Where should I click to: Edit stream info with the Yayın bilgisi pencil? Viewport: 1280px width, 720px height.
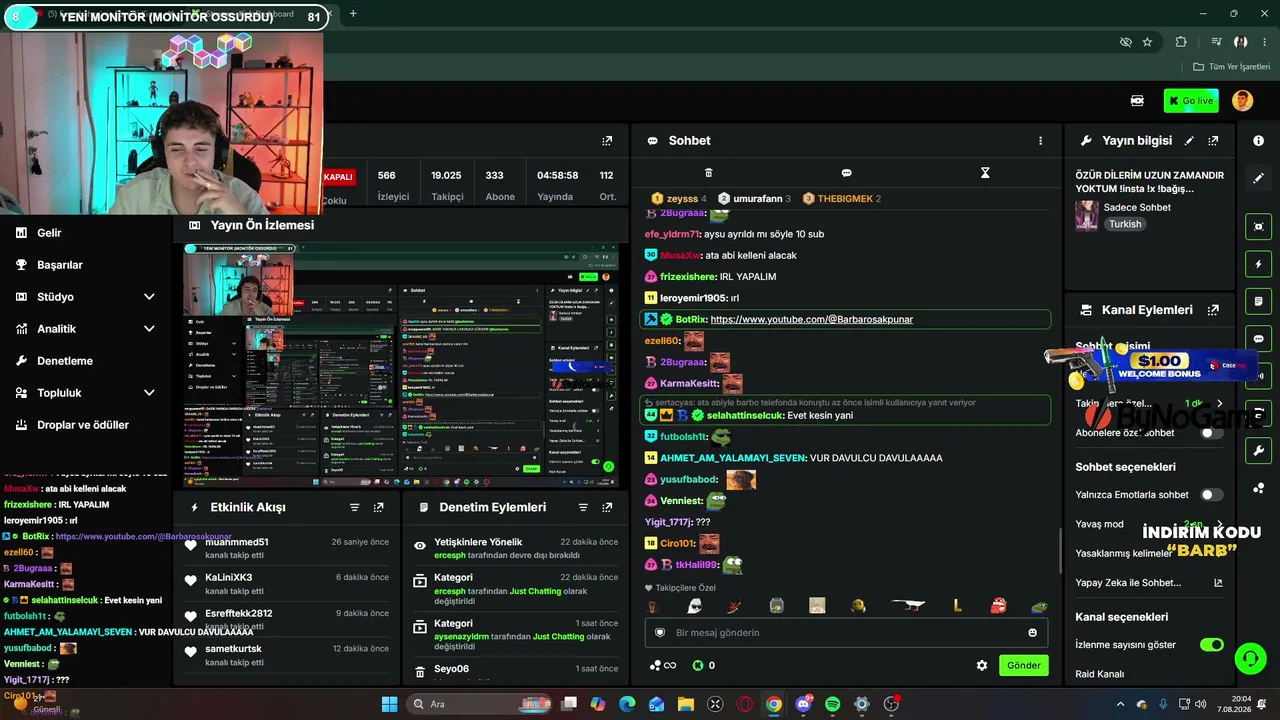point(1189,141)
